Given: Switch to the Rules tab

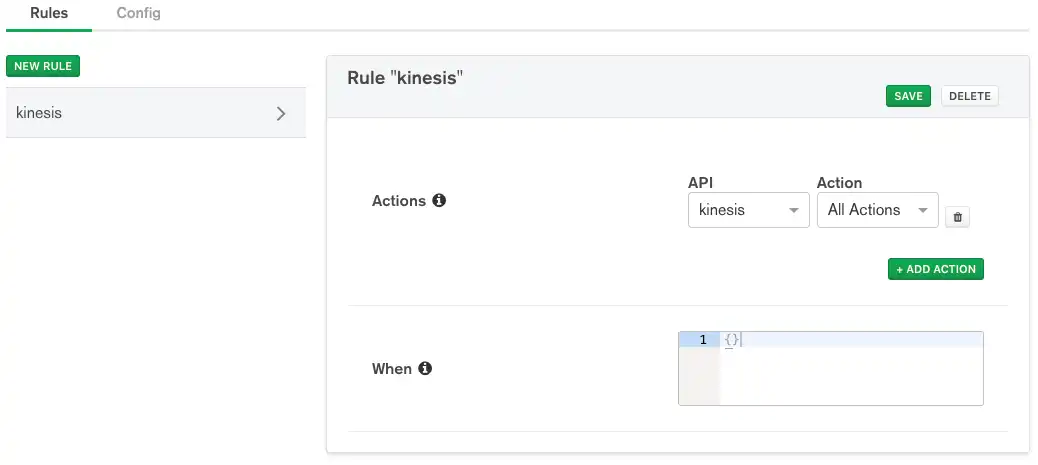Looking at the screenshot, I should pos(49,14).
